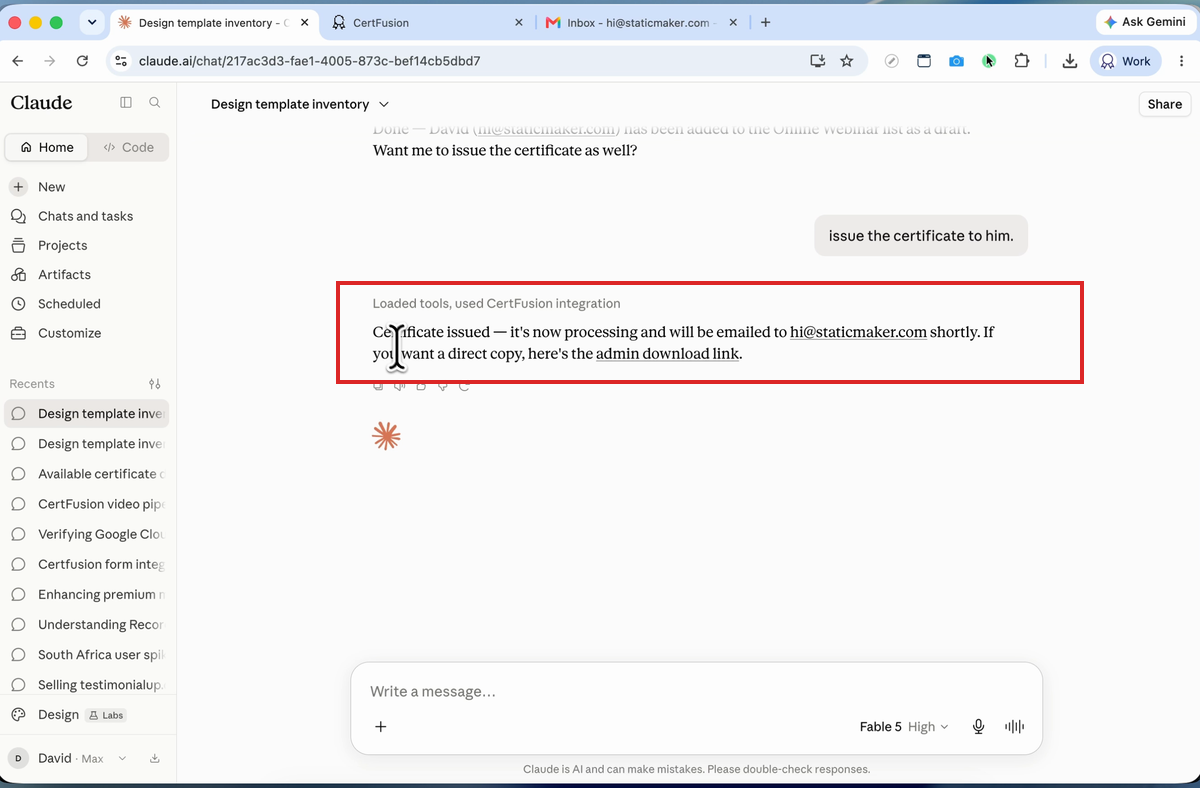Screen dimensions: 1200x788
Task: Open 'Selling testimonialup' recent chat
Action: click(88, 685)
